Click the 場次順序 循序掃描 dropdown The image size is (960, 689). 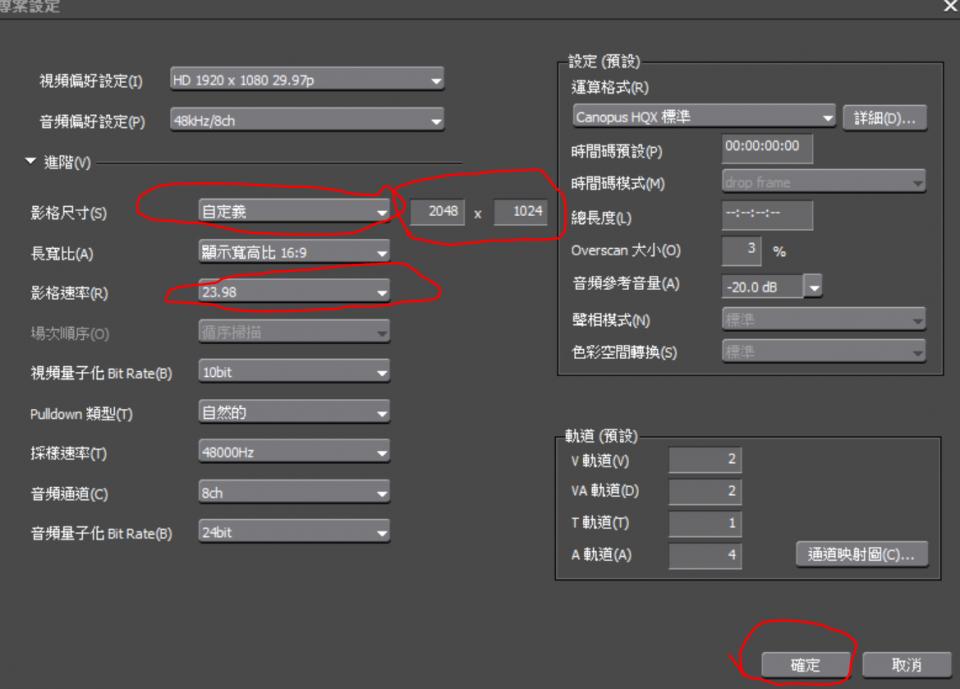click(294, 332)
